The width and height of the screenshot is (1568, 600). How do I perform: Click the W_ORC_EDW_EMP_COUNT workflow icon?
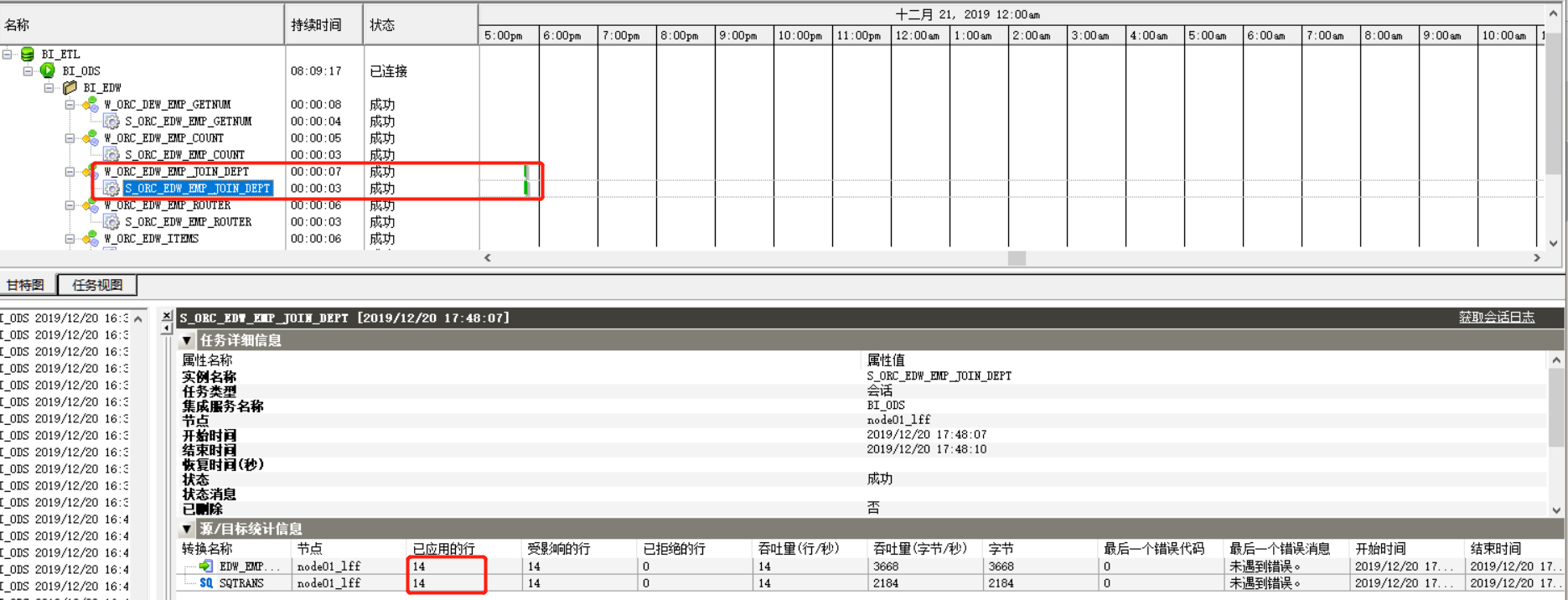[x=90, y=138]
